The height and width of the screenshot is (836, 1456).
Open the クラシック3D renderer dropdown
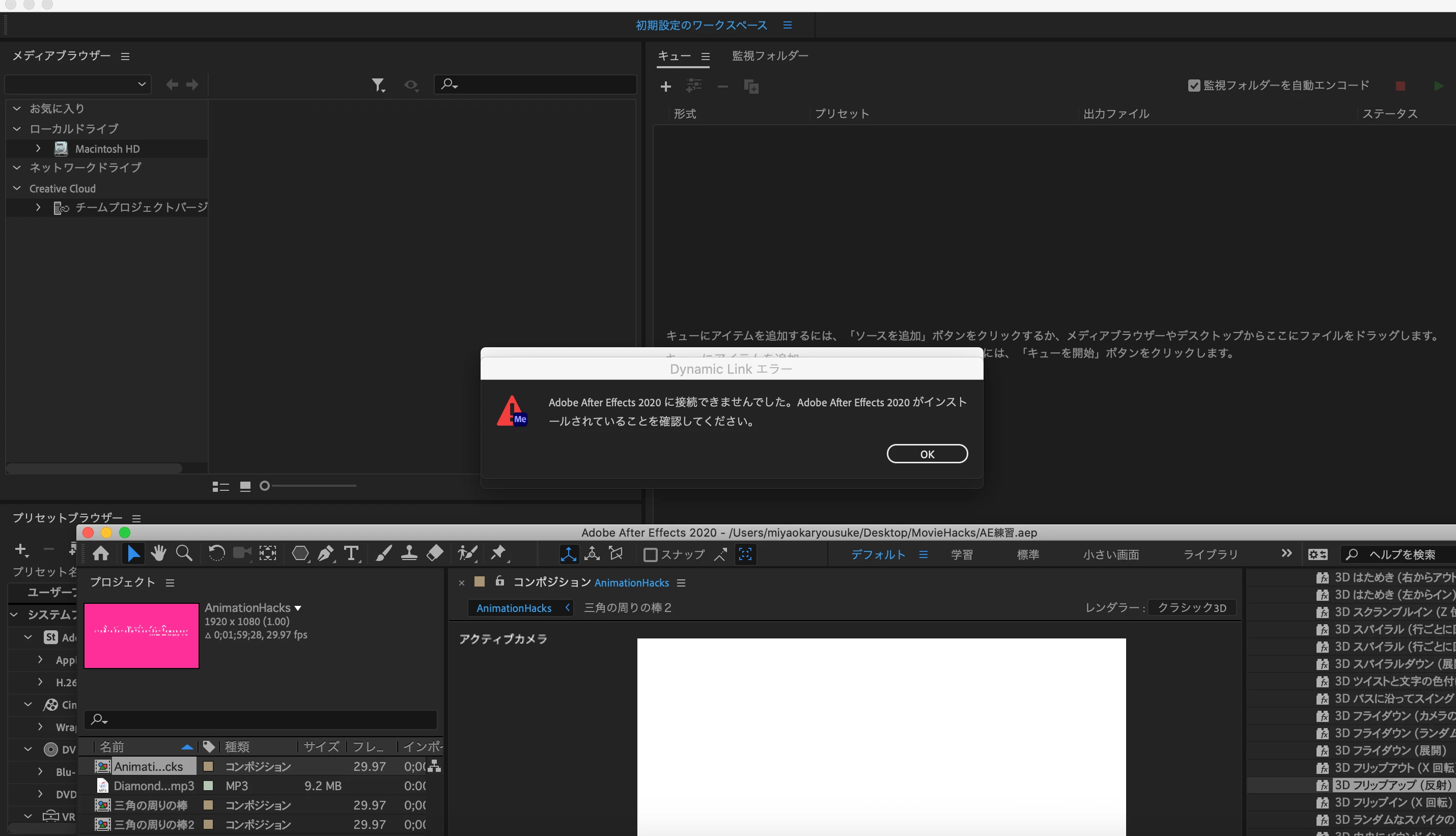(x=1191, y=608)
